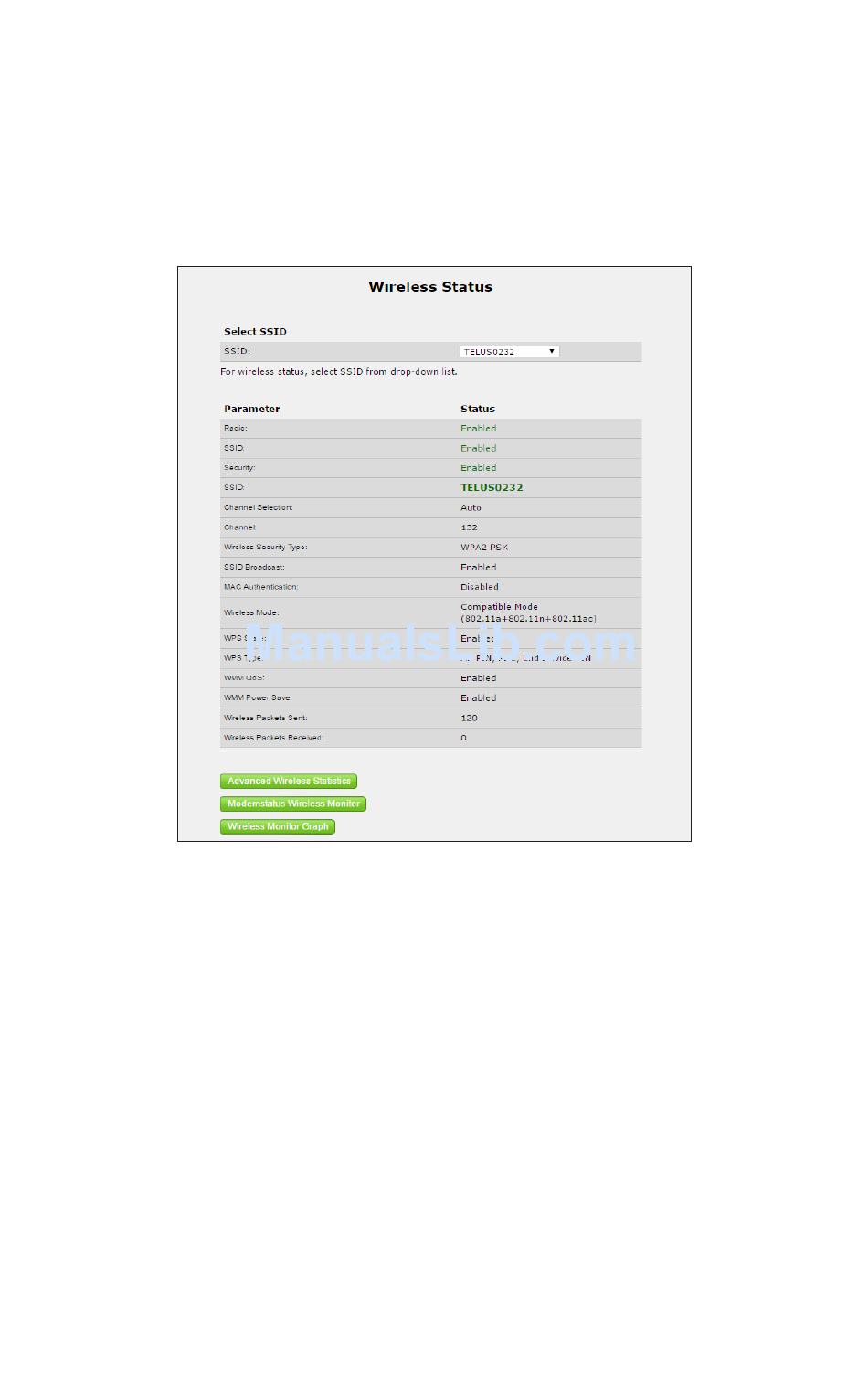Open the TELUS0232 SSID dropdown
The image size is (868, 1384).
(x=509, y=352)
